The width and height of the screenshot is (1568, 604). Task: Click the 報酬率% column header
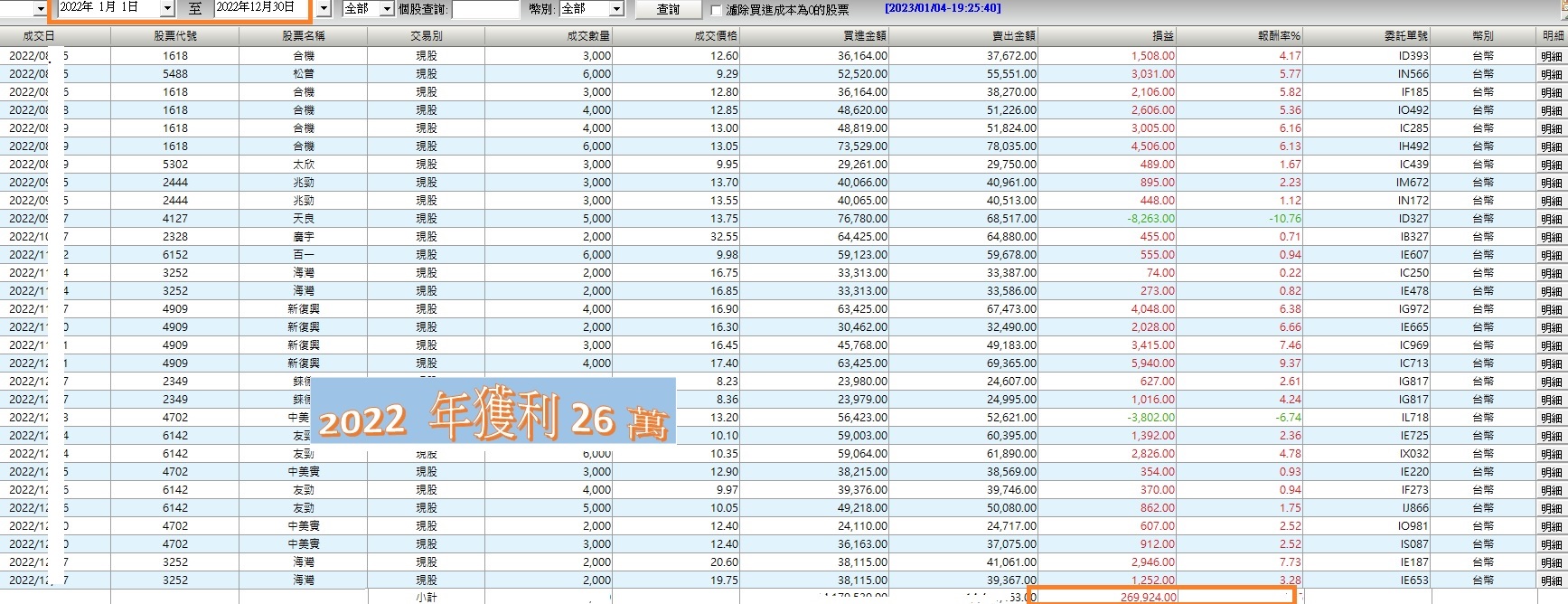[x=1278, y=36]
